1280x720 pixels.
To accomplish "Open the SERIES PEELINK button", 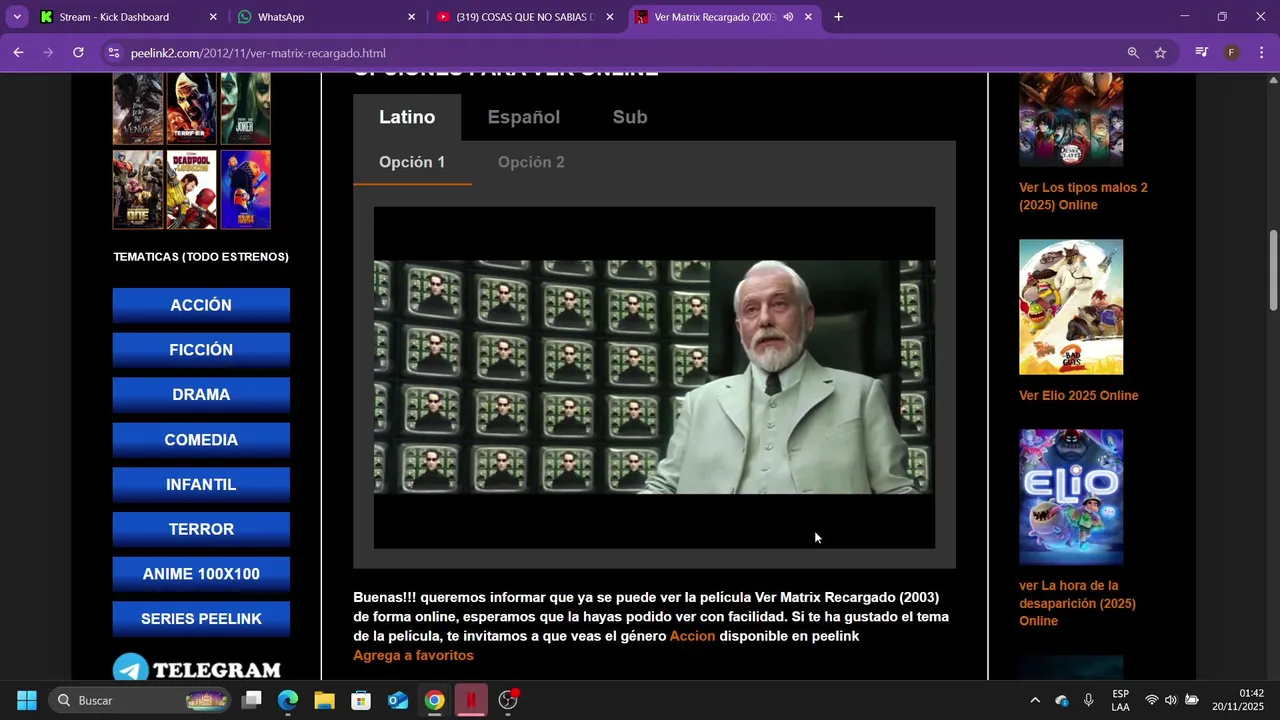I will click(x=201, y=619).
